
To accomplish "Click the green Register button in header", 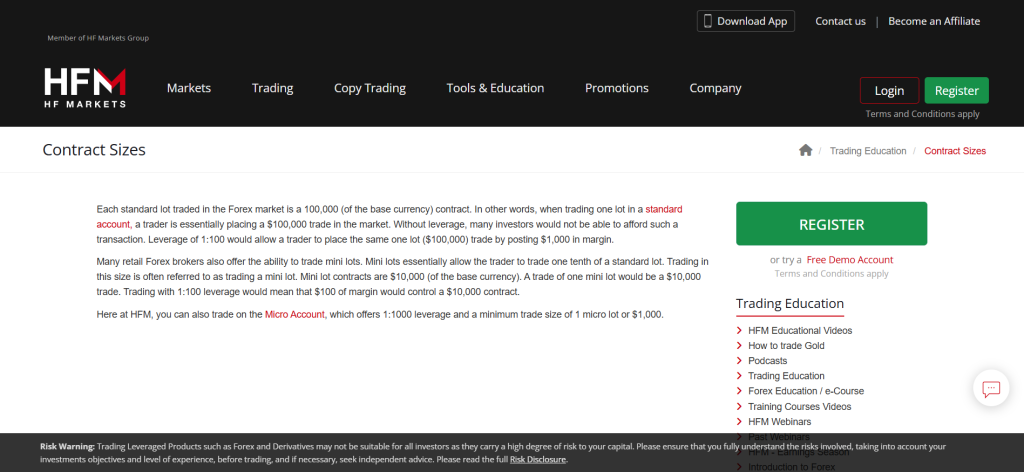I will pyautogui.click(x=956, y=90).
